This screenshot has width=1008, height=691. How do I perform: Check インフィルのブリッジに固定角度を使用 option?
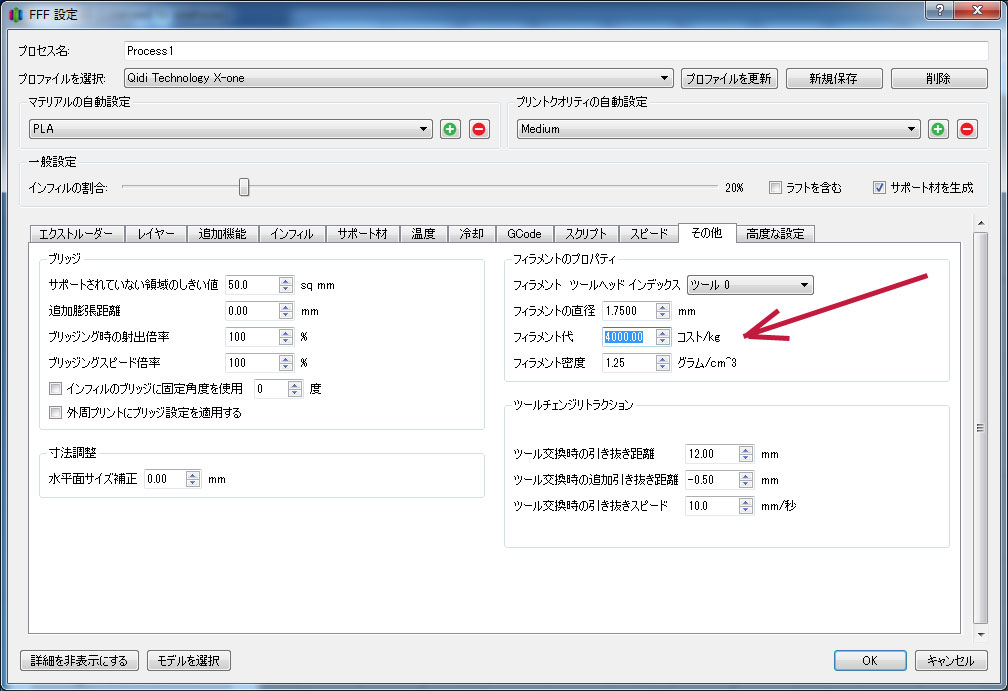(56, 388)
